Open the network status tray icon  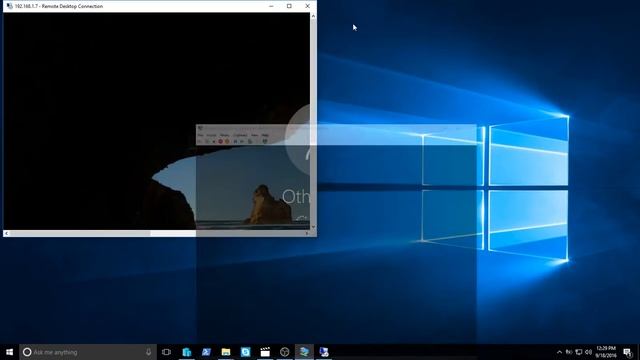[x=579, y=352]
